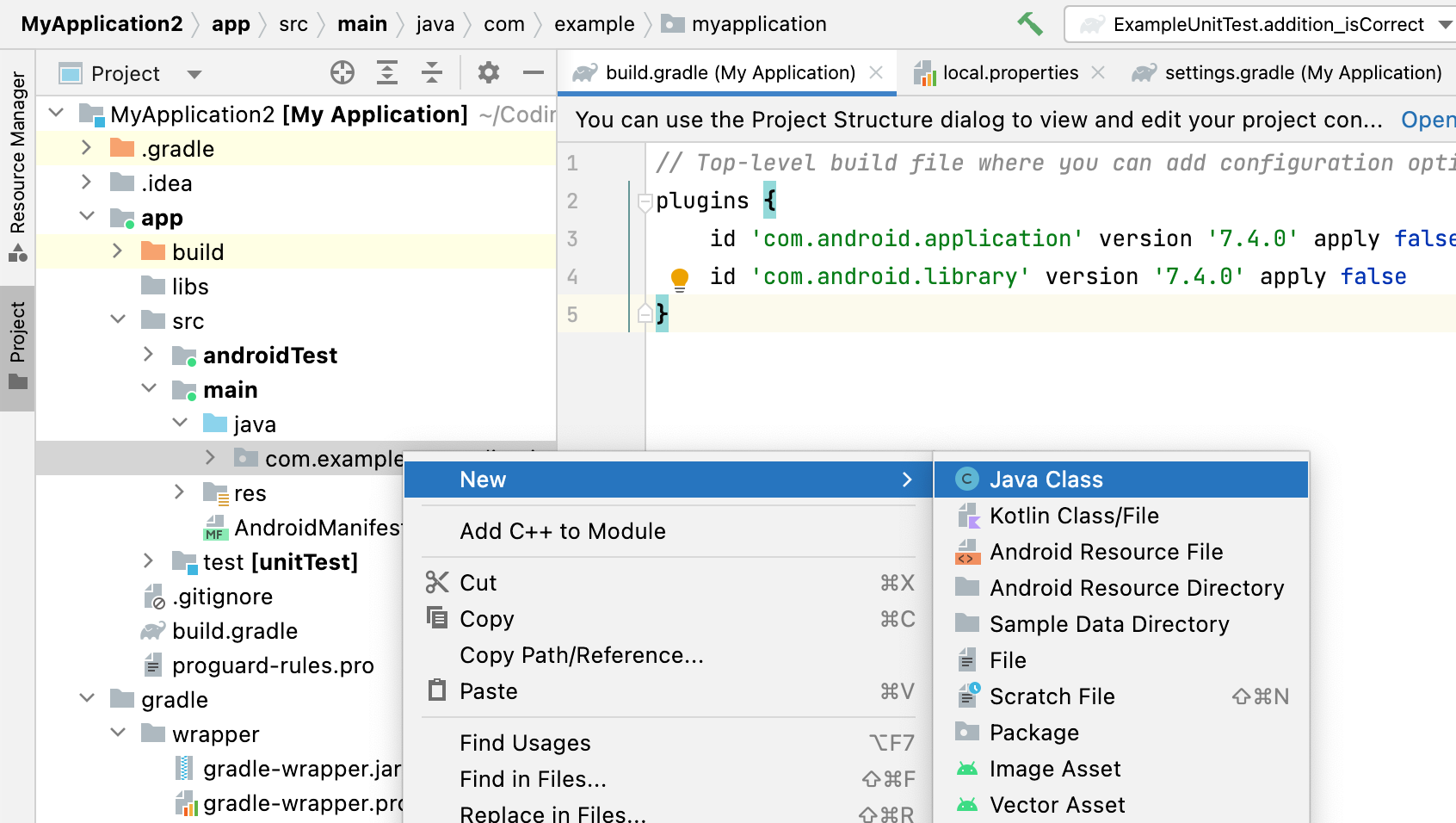
Task: Collapse the gradle folder
Action: tap(87, 698)
